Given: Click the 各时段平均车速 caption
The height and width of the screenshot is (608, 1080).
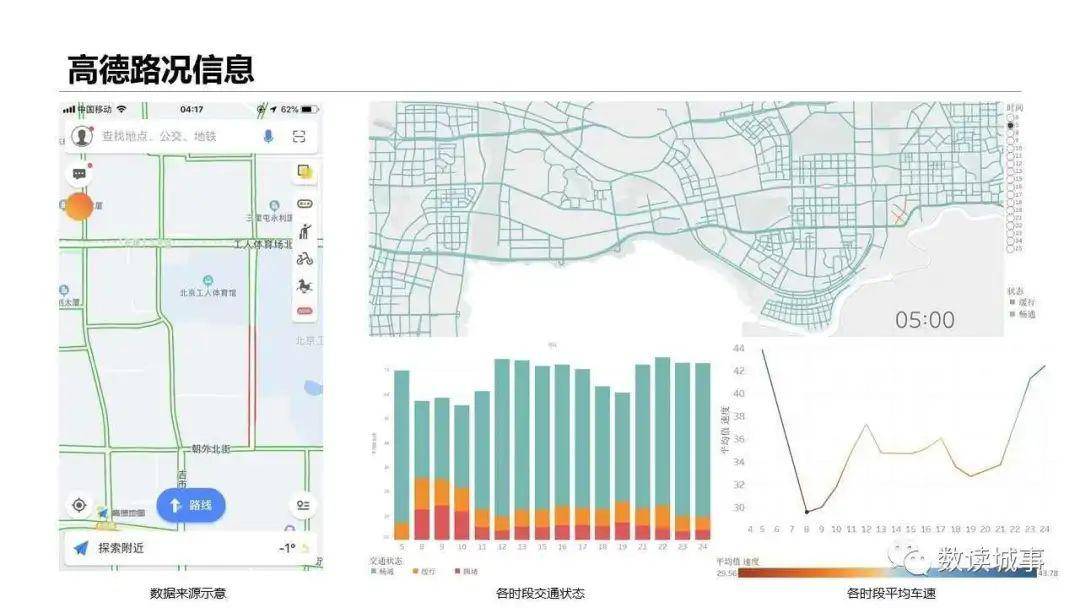Looking at the screenshot, I should point(891,593).
